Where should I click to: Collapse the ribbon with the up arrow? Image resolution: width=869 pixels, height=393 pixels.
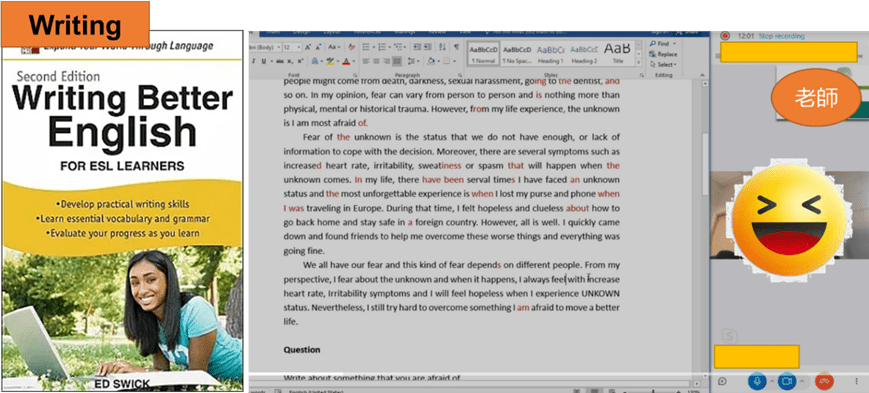(702, 75)
